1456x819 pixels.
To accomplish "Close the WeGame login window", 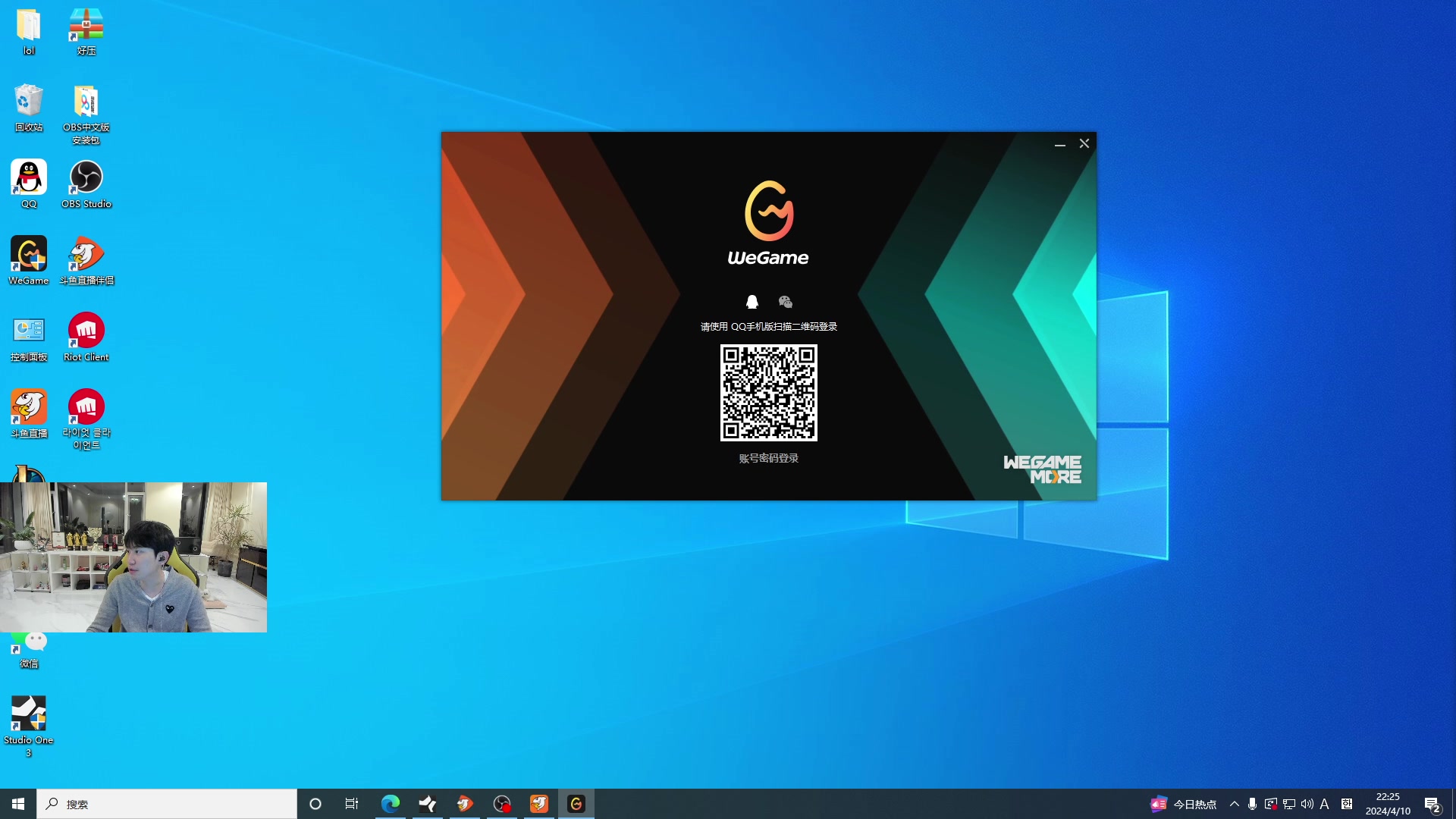I will (1084, 143).
